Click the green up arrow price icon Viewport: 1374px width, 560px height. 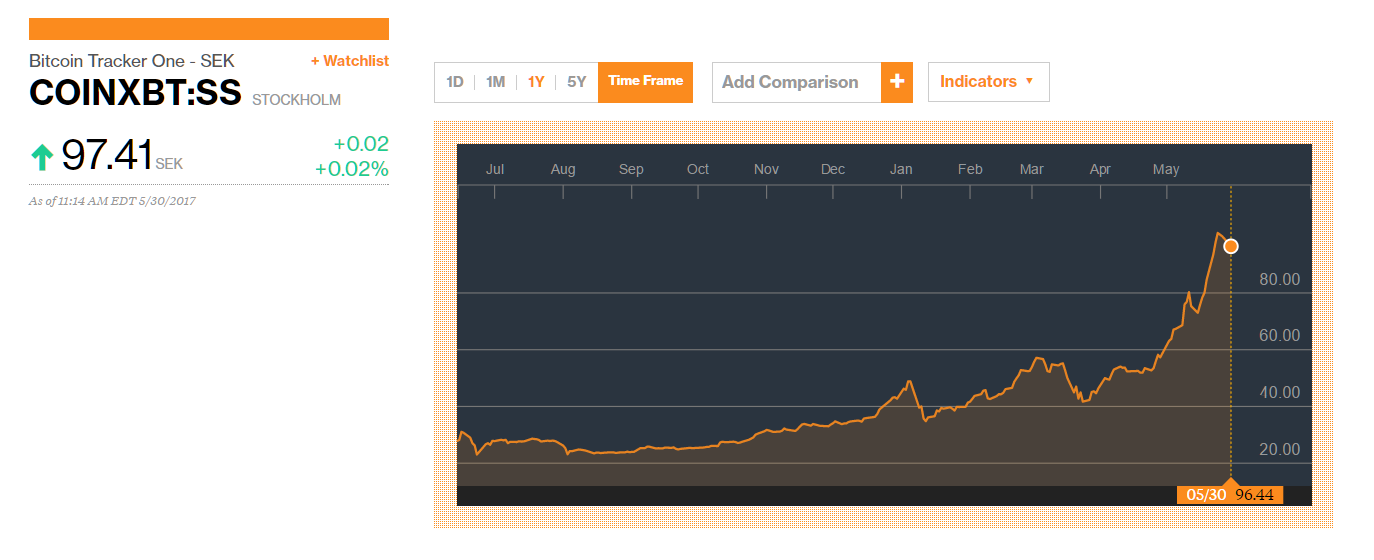pos(42,157)
